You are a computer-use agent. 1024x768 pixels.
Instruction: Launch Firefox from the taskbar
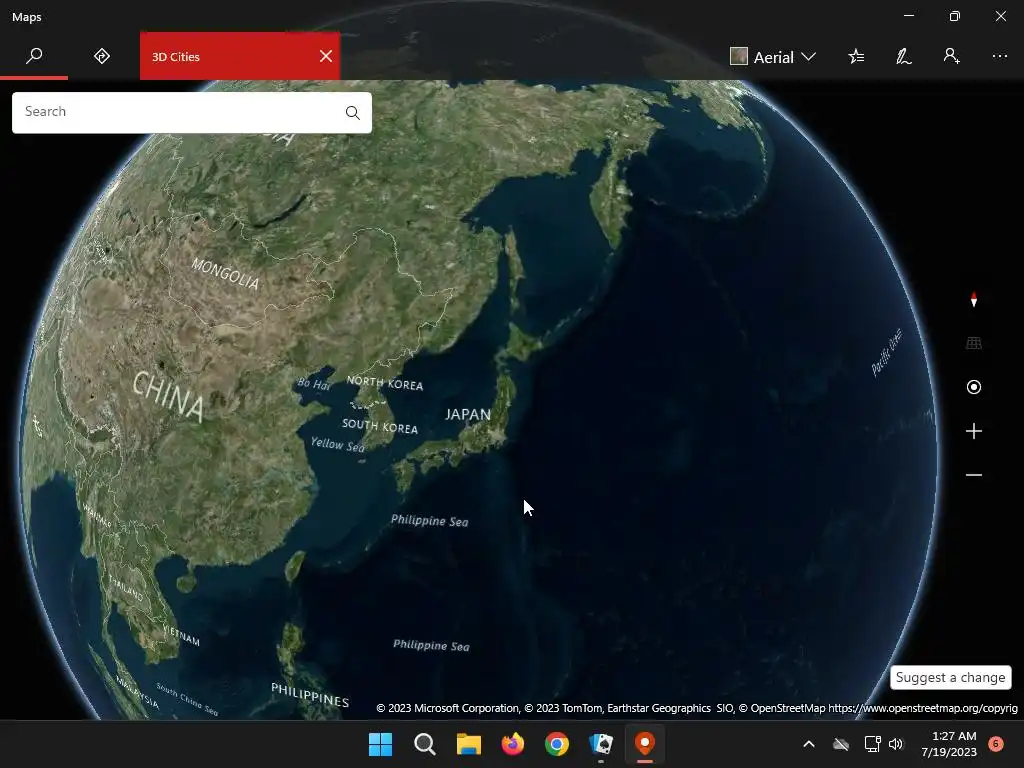tap(513, 744)
